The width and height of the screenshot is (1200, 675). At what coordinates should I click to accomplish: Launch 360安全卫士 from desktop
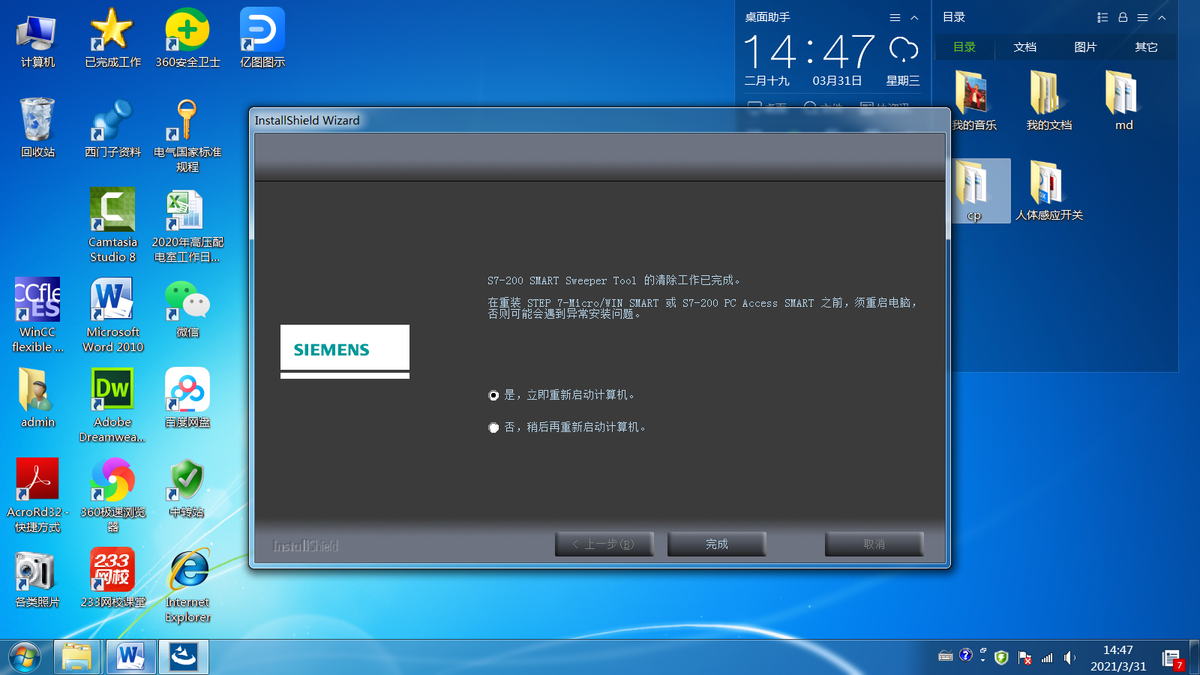(187, 39)
